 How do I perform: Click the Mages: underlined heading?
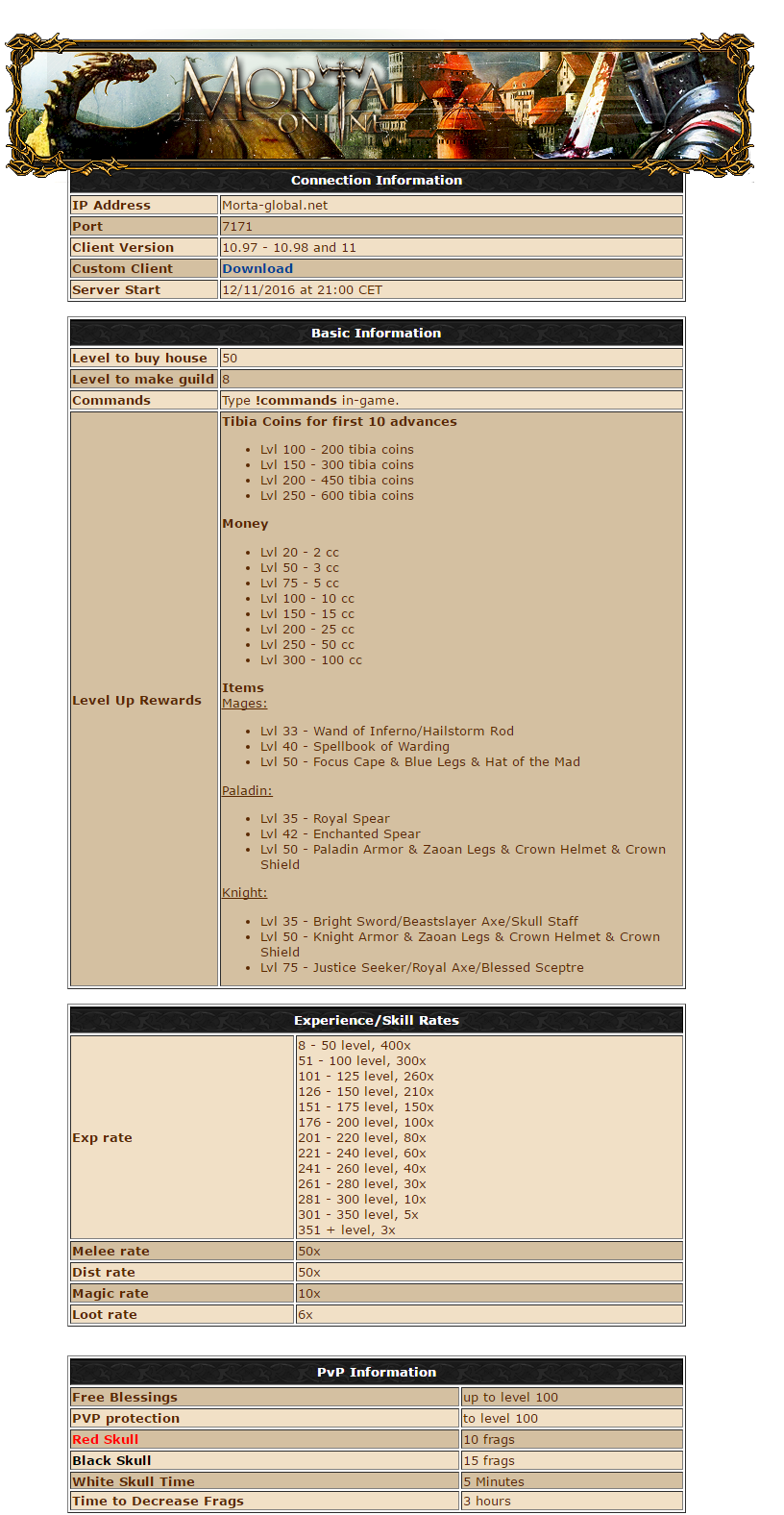(x=244, y=704)
